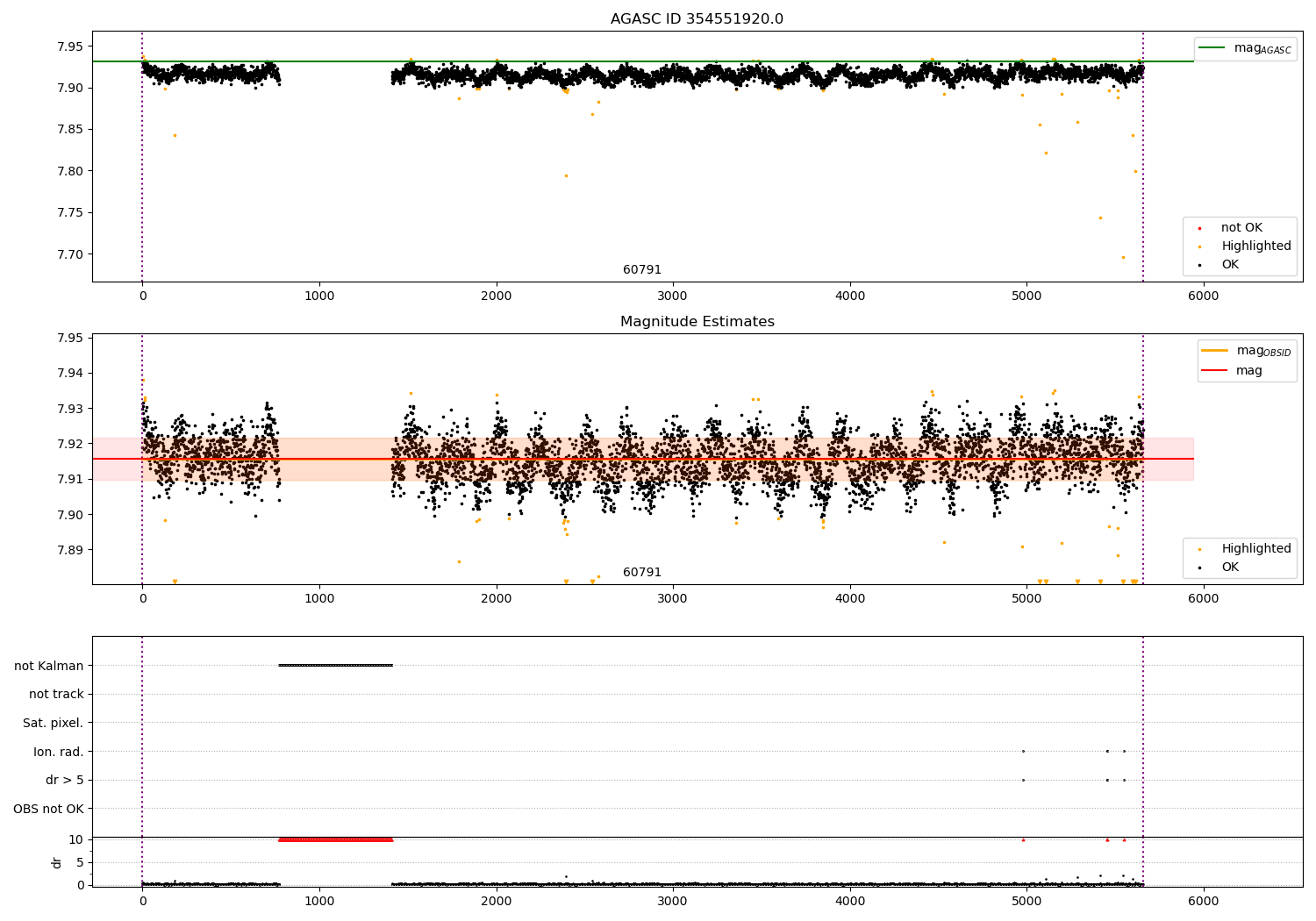Click the 'dr' axis label in the bottom plot
The width and height of the screenshot is (1316, 921).
(57, 862)
